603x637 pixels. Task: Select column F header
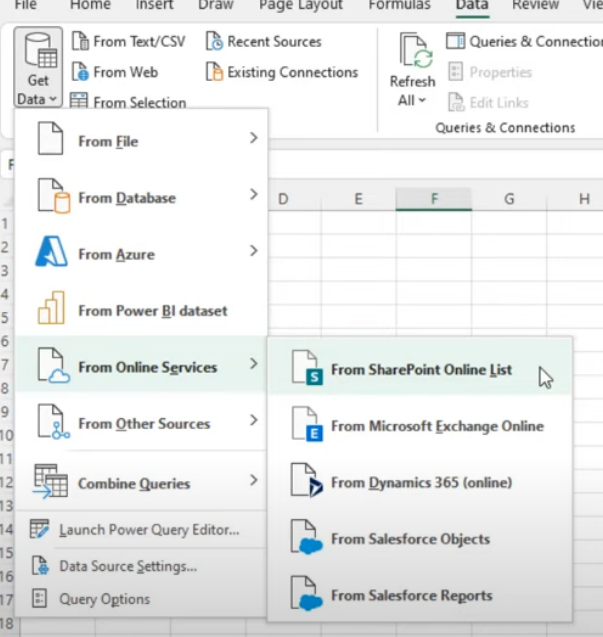[434, 199]
